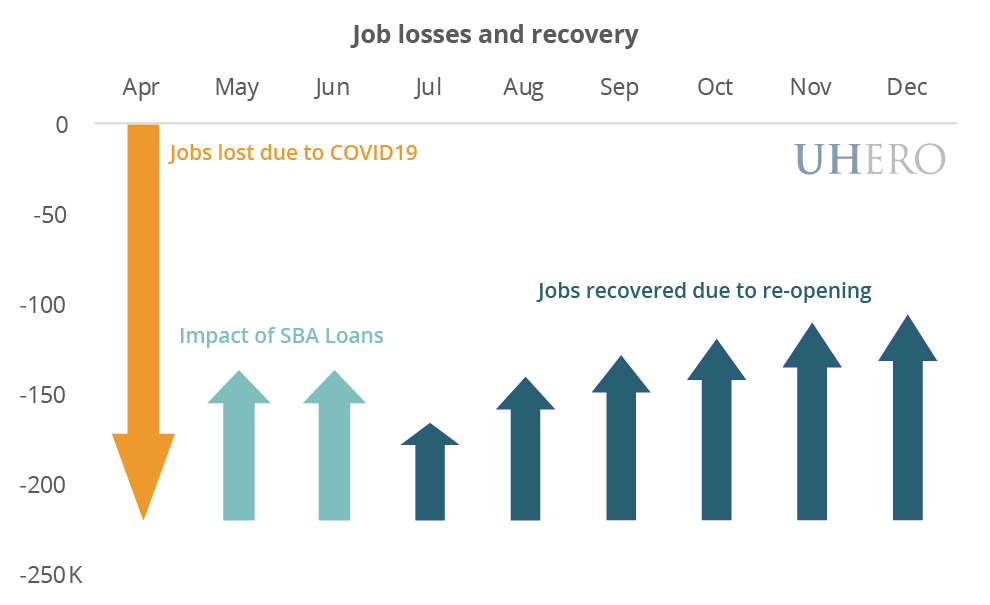Select the Aug month axis label
Screen dimensions: 990x605
(x=523, y=88)
